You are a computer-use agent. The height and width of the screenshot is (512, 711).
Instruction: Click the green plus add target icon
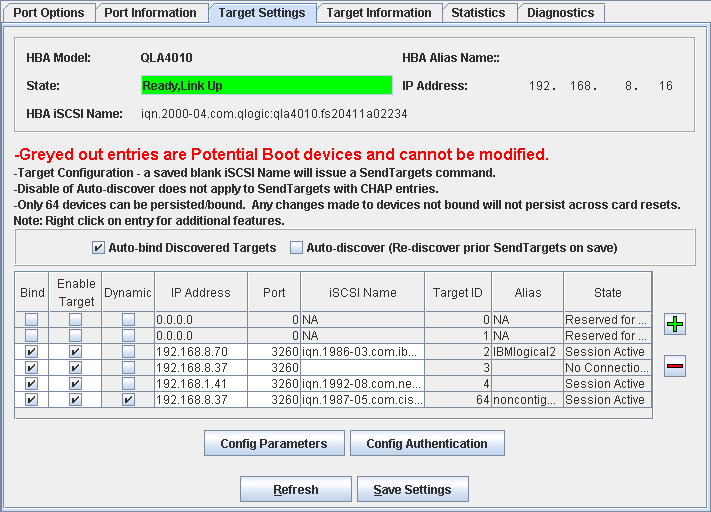pyautogui.click(x=676, y=324)
